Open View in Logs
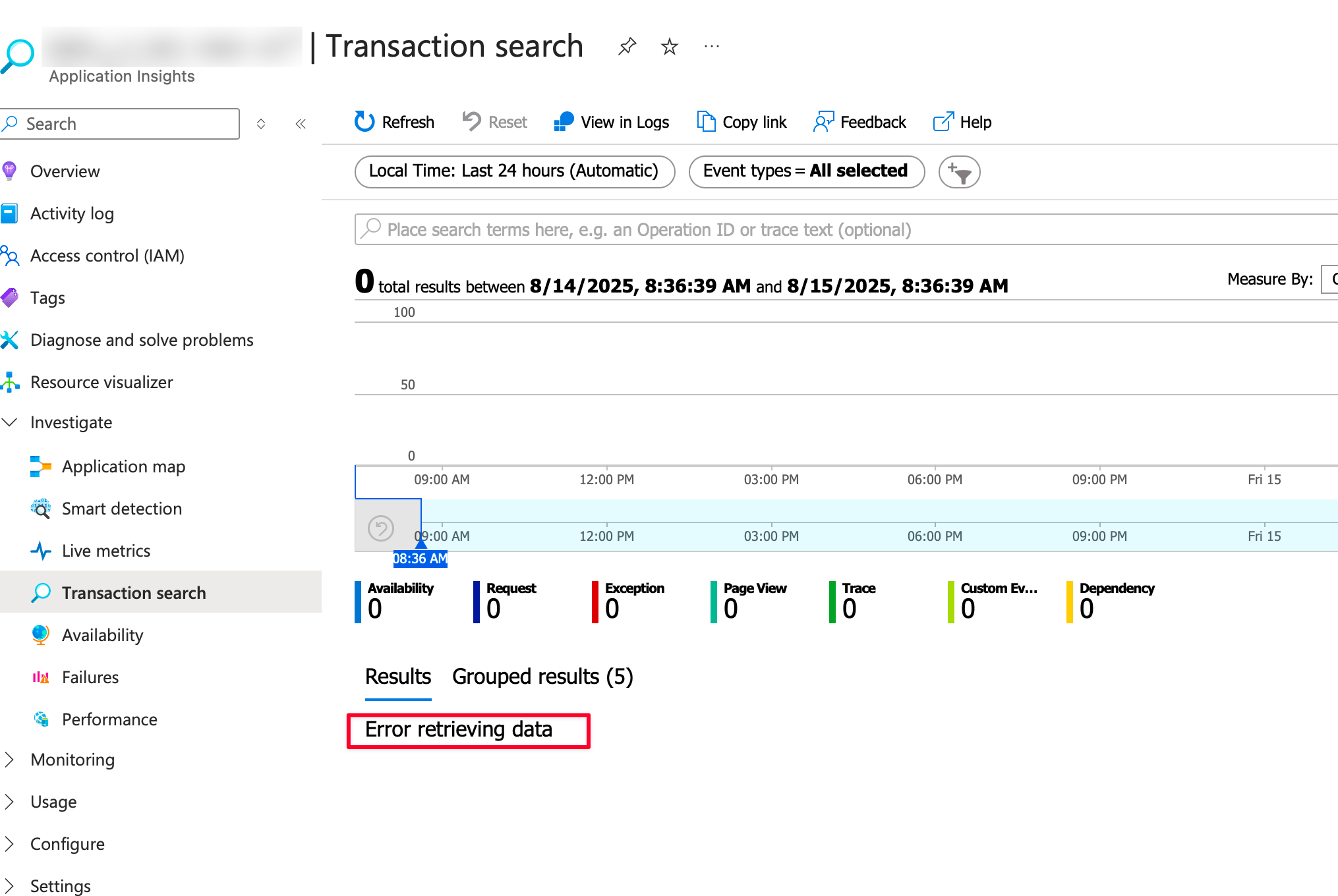1338x896 pixels. point(611,122)
